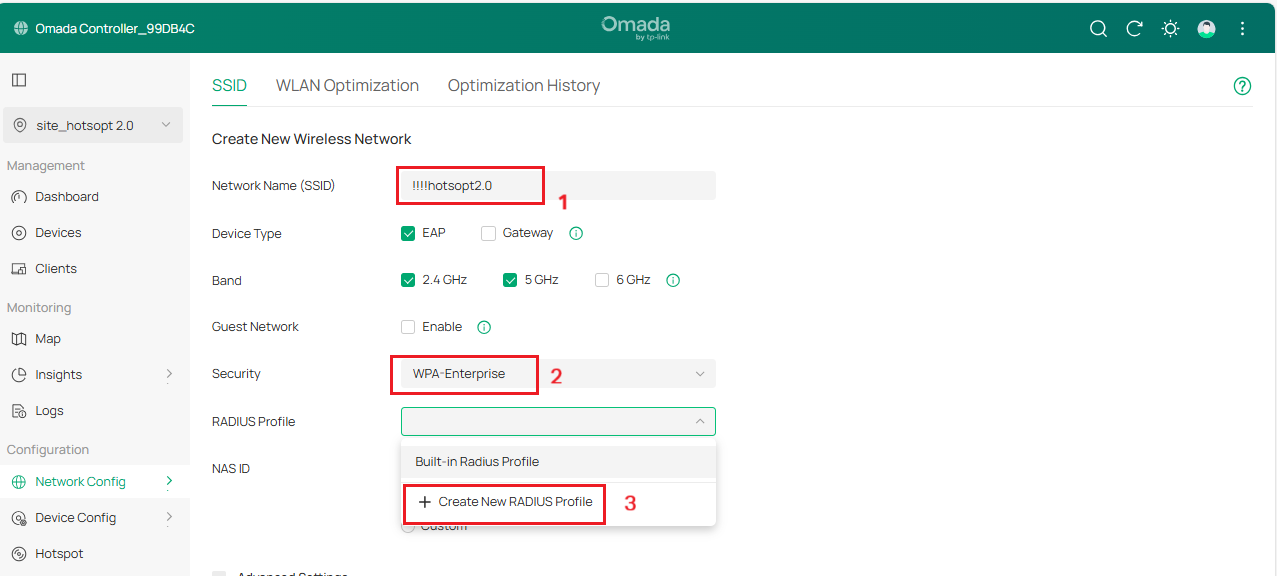Click the refresh icon in the header
The height and width of the screenshot is (576, 1277).
[1133, 28]
